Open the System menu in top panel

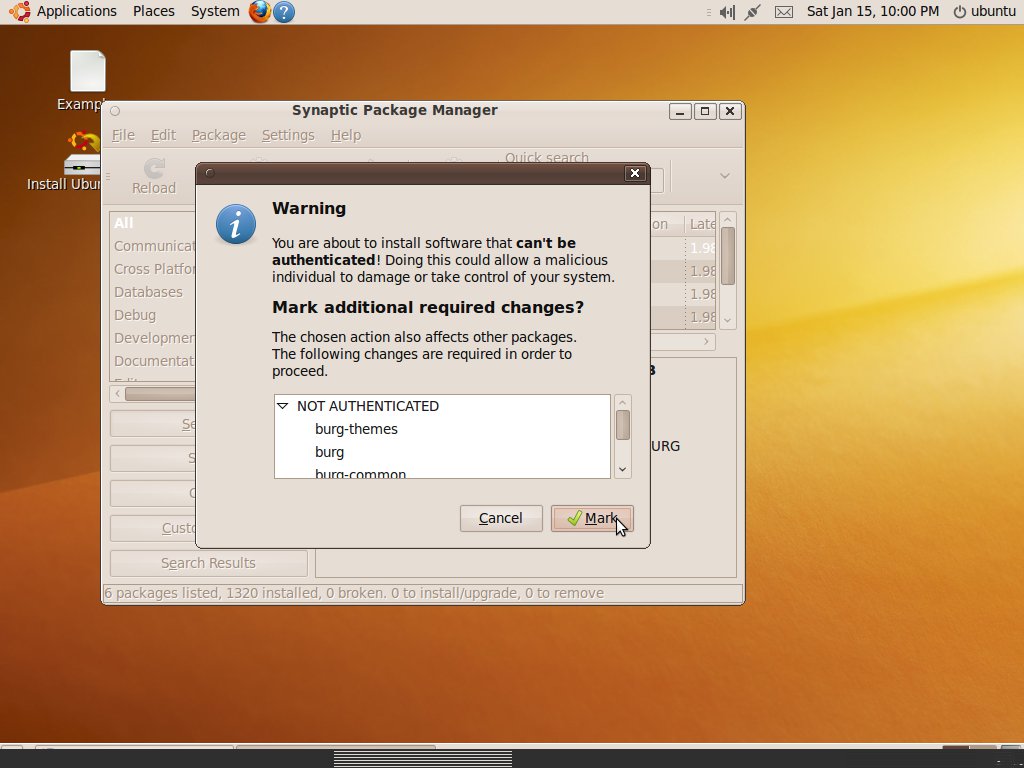click(x=215, y=11)
